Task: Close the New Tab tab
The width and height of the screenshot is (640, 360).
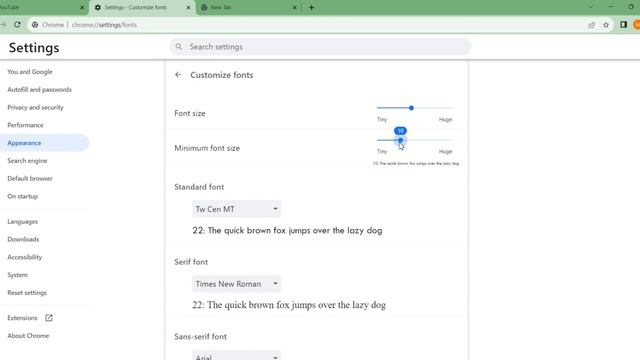Action: [294, 7]
